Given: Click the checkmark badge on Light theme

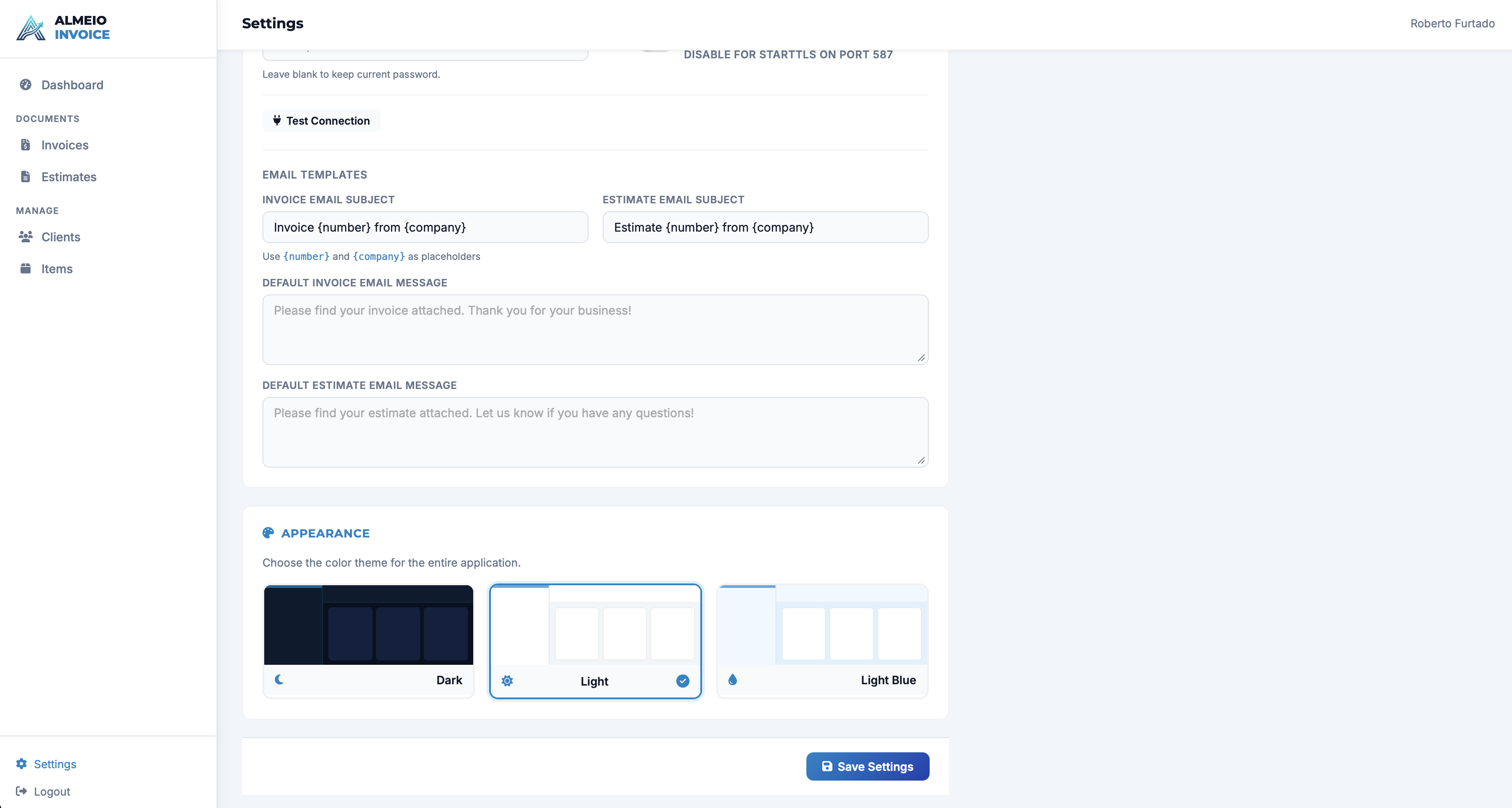Looking at the screenshot, I should 683,681.
